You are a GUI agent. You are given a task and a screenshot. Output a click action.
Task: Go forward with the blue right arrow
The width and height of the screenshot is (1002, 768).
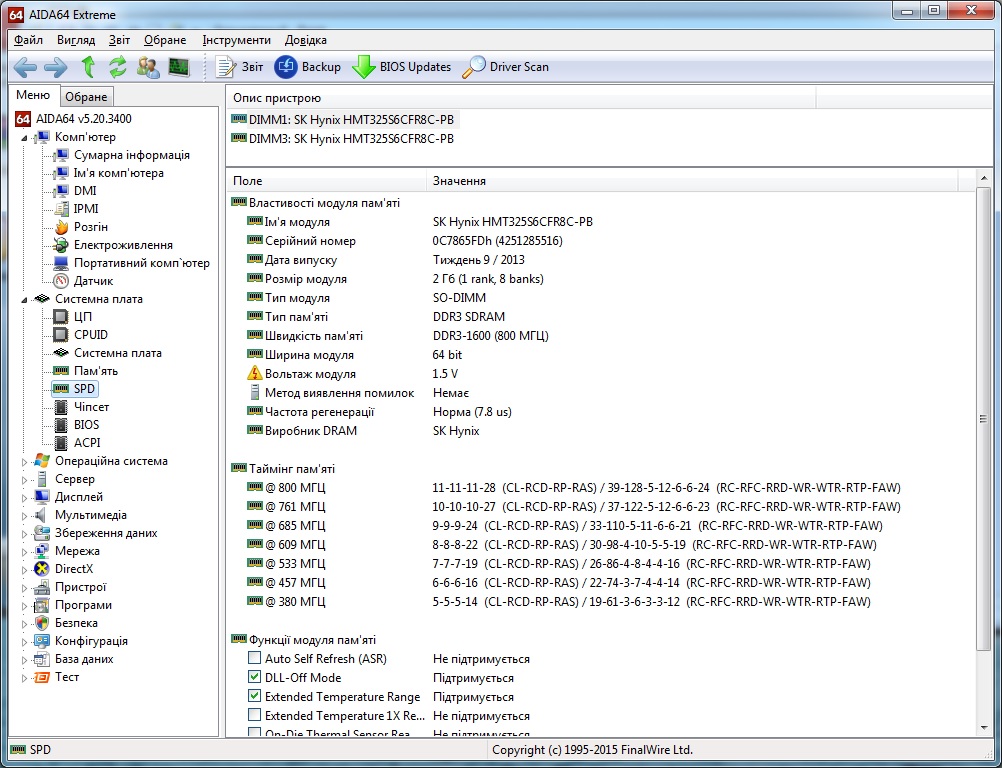coord(56,67)
